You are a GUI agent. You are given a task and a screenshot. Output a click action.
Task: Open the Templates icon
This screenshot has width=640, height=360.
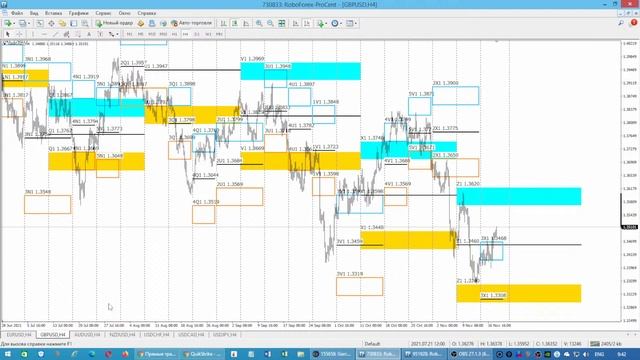point(350,24)
